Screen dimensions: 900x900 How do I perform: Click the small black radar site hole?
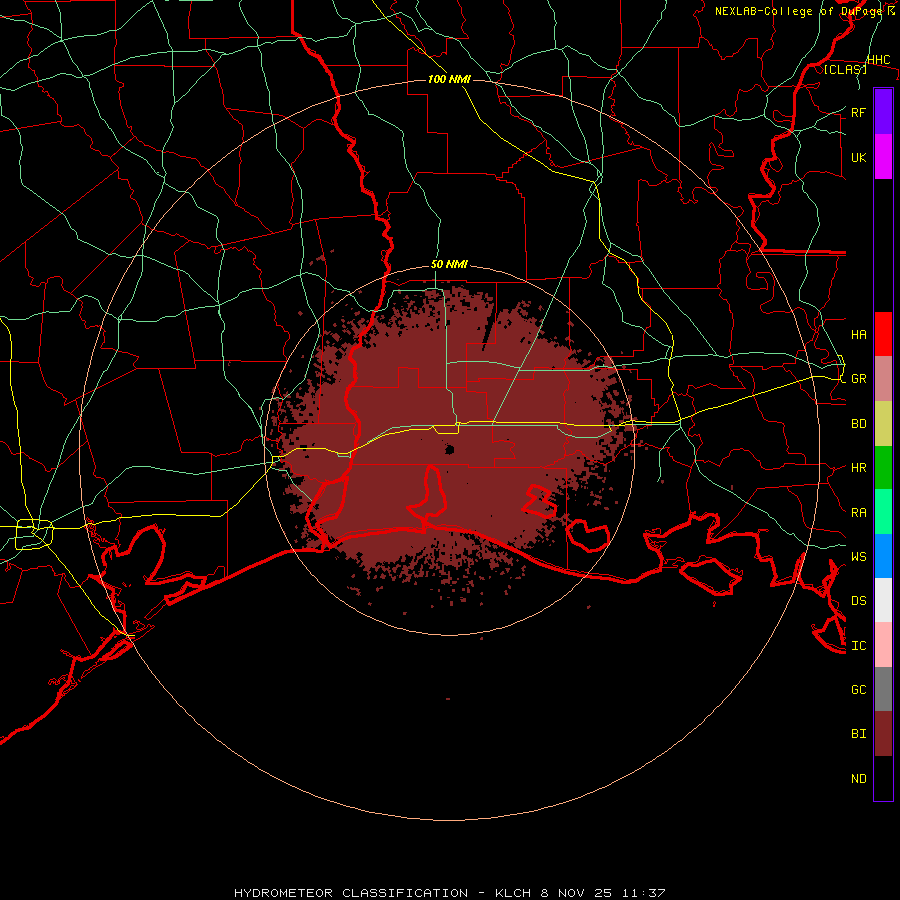tap(449, 449)
